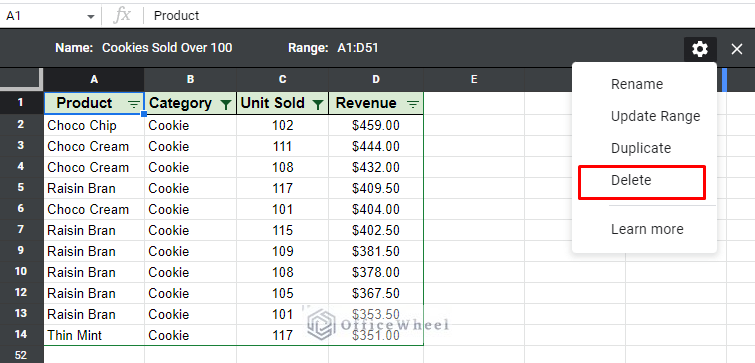Select the 109 units sold cell

point(282,251)
